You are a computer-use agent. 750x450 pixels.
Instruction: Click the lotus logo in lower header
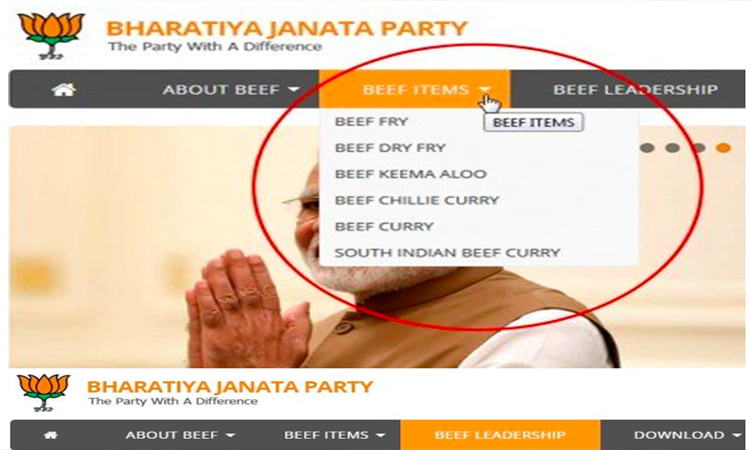pyautogui.click(x=44, y=393)
